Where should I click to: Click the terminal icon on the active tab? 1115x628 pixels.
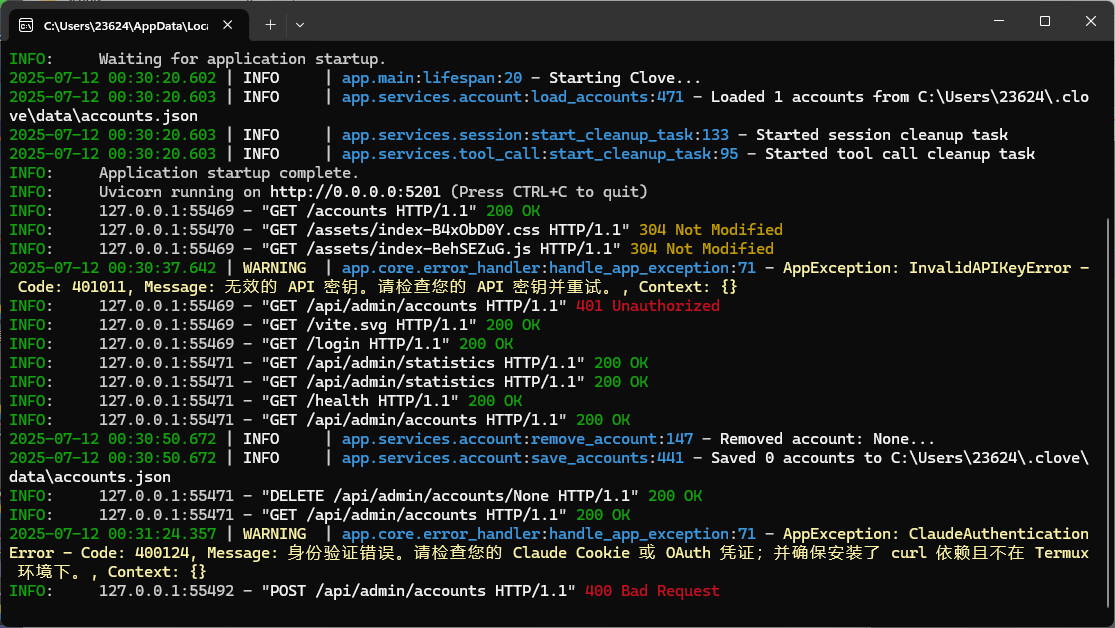[x=25, y=23]
